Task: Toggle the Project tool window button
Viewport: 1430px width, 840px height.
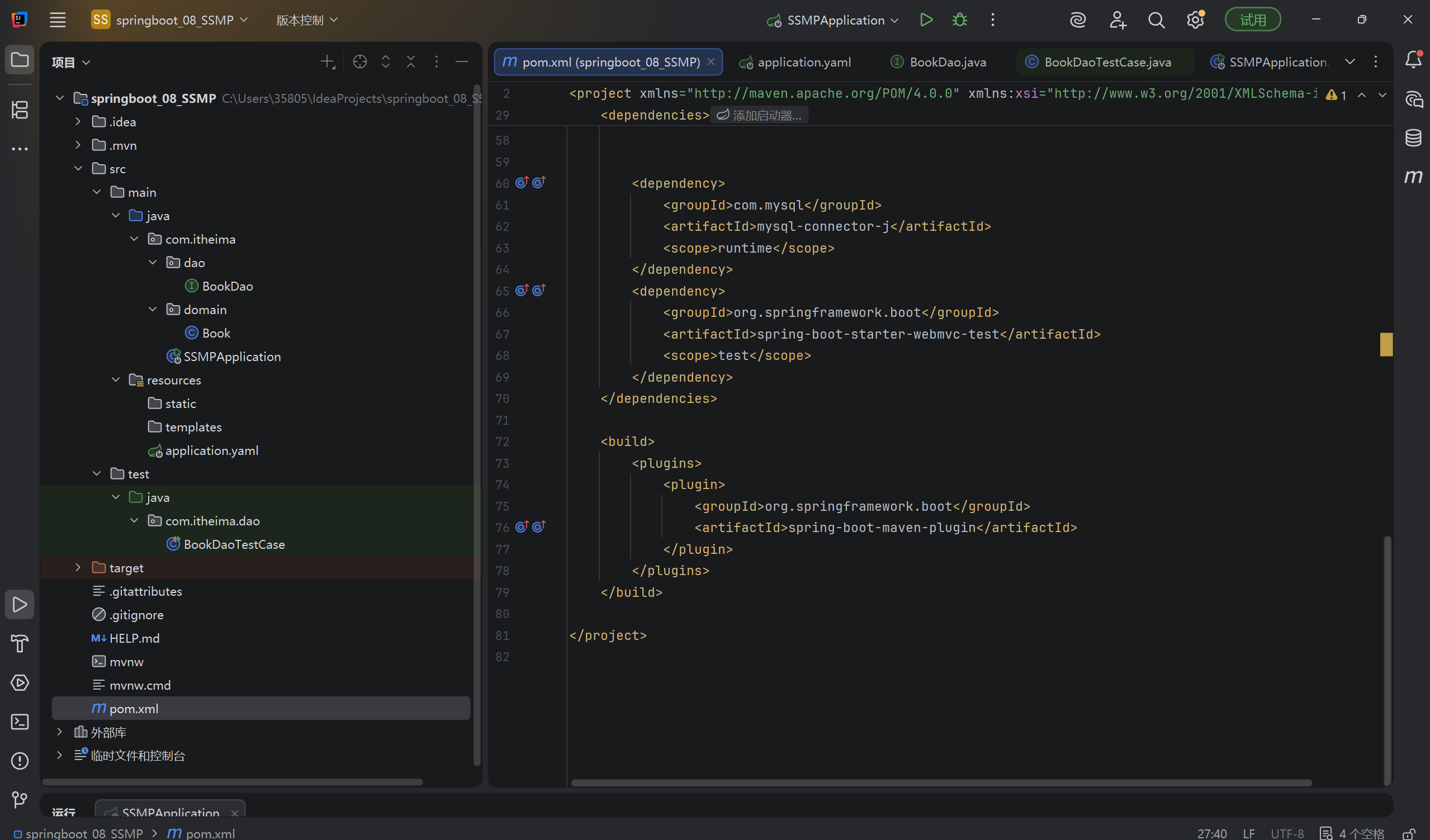Action: tap(20, 60)
